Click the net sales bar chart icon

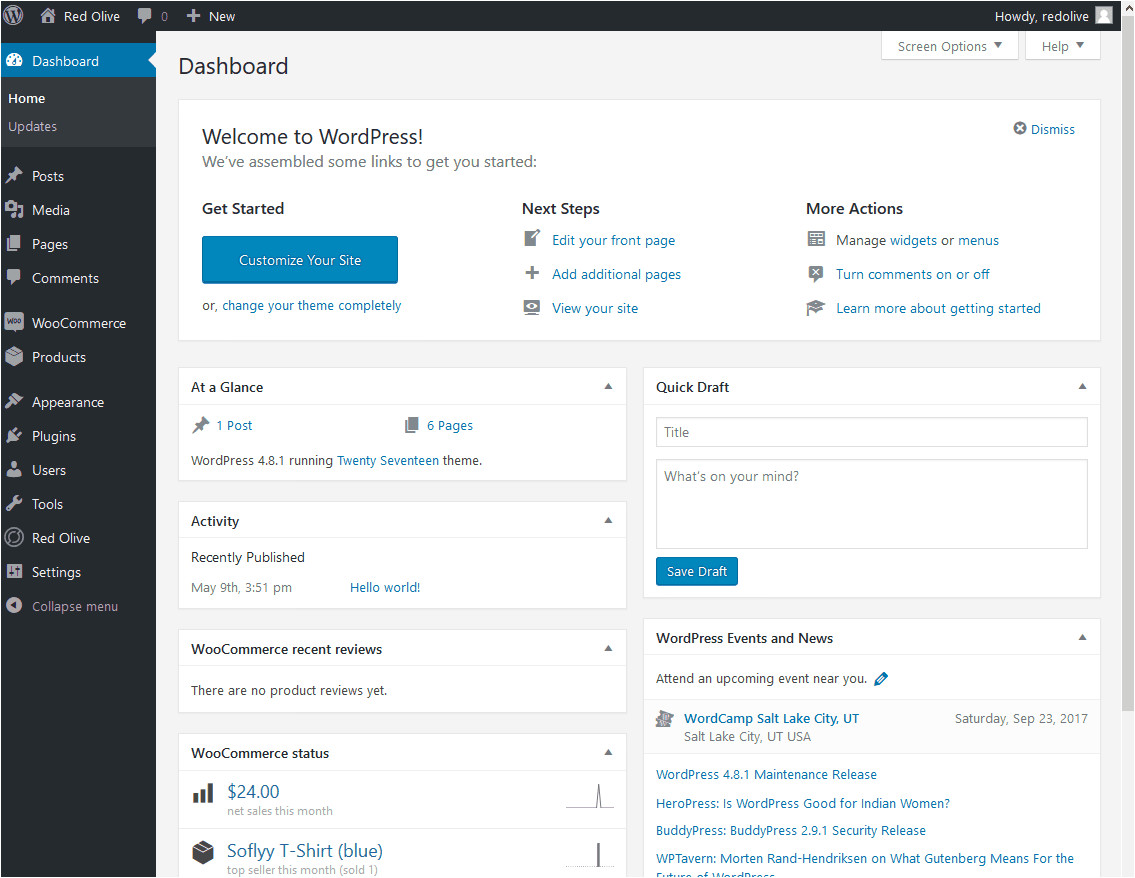pyautogui.click(x=203, y=793)
